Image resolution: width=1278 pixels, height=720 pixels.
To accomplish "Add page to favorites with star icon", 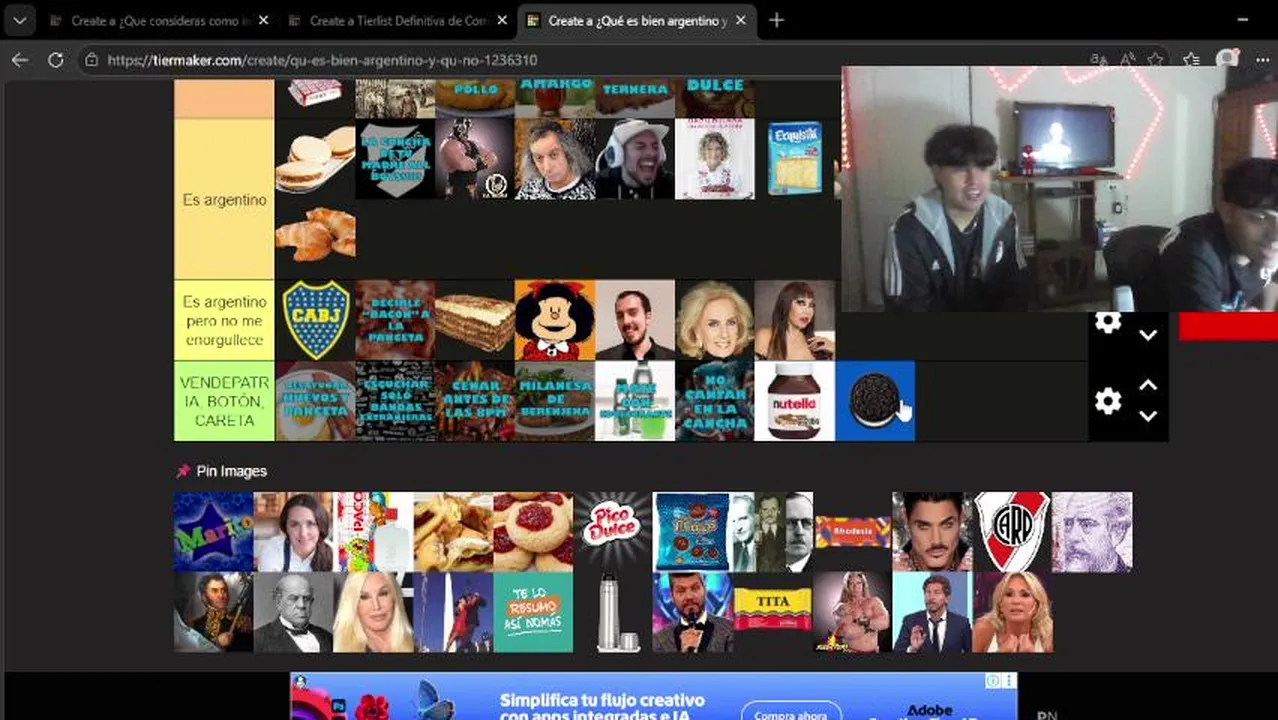I will click(x=1157, y=60).
